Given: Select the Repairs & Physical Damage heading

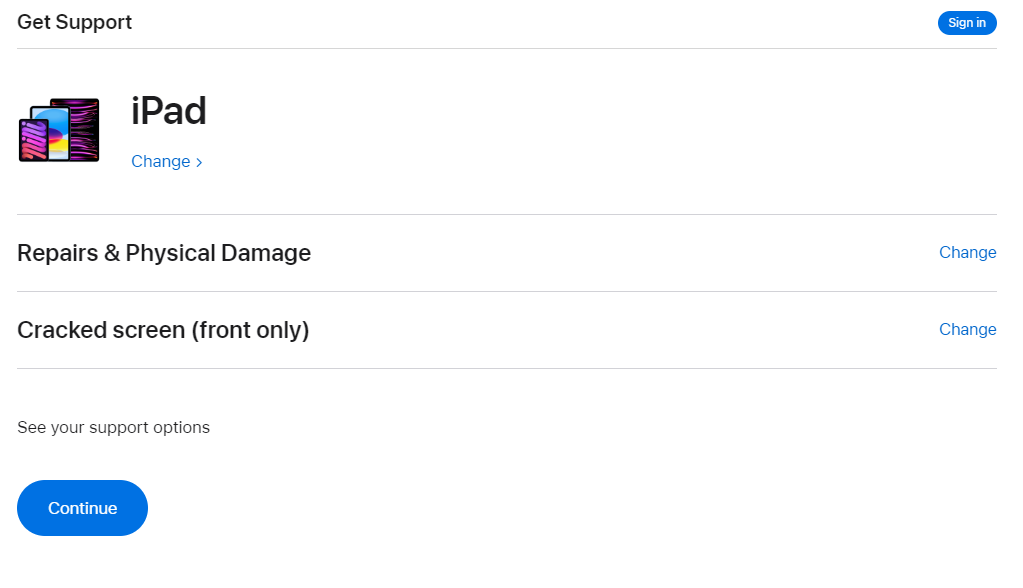Looking at the screenshot, I should click(164, 253).
